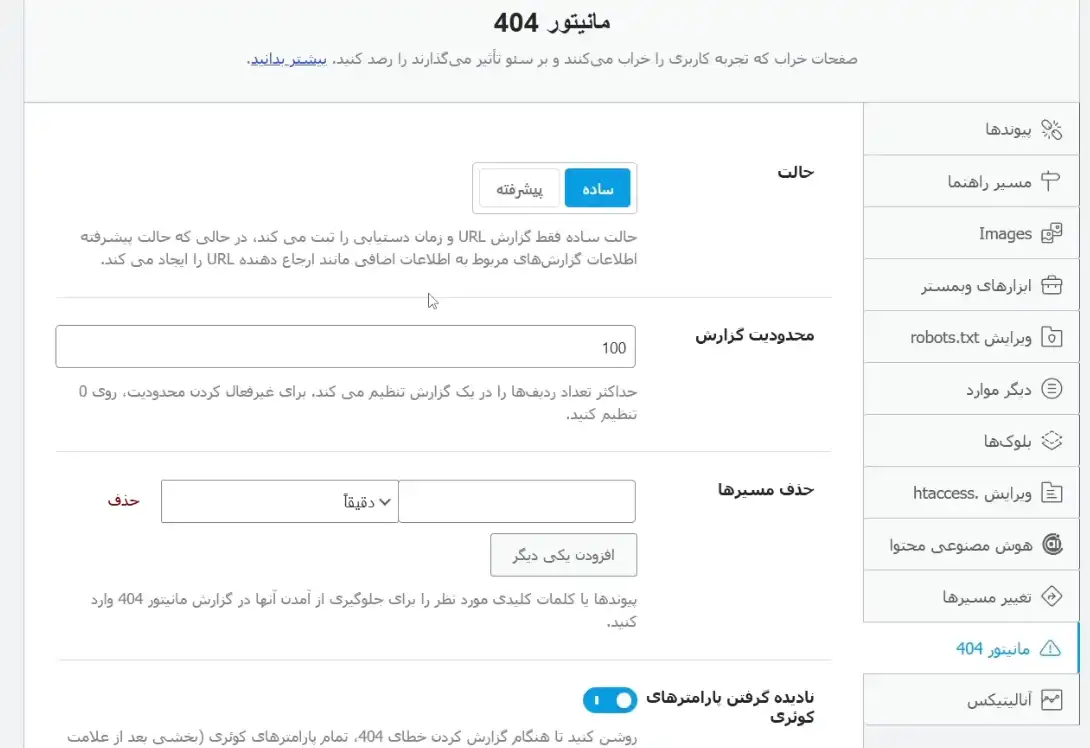This screenshot has width=1090, height=748.
Task: Open the تغییر مسیرها tab
Action: tap(971, 596)
